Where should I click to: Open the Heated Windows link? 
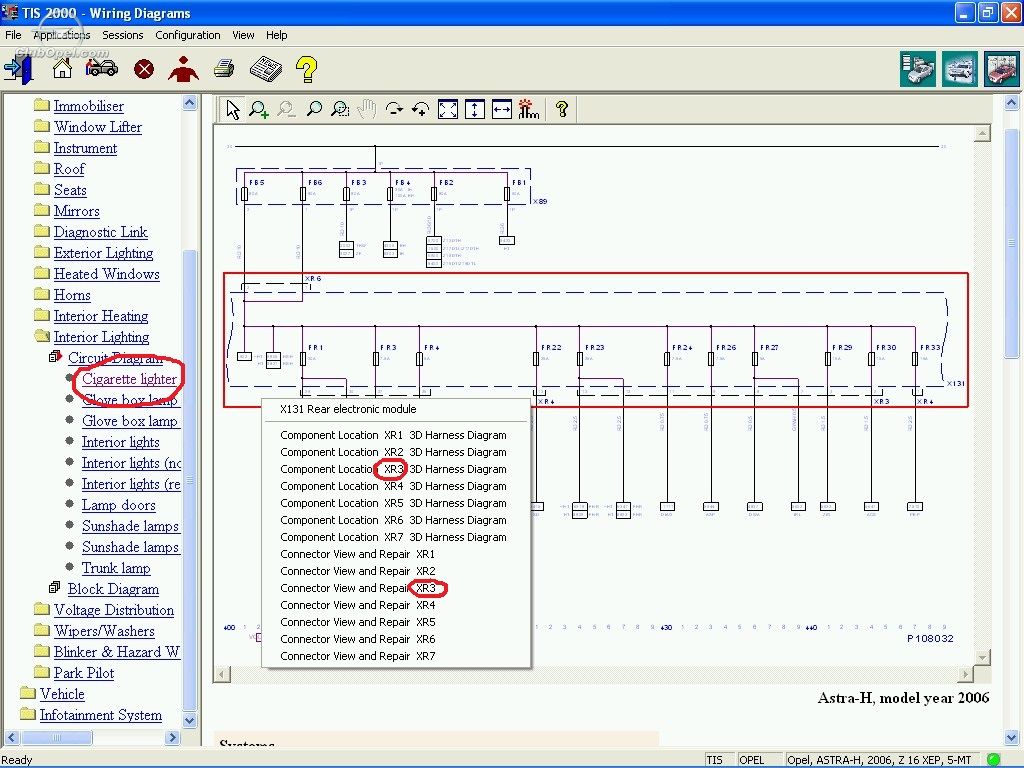[106, 274]
